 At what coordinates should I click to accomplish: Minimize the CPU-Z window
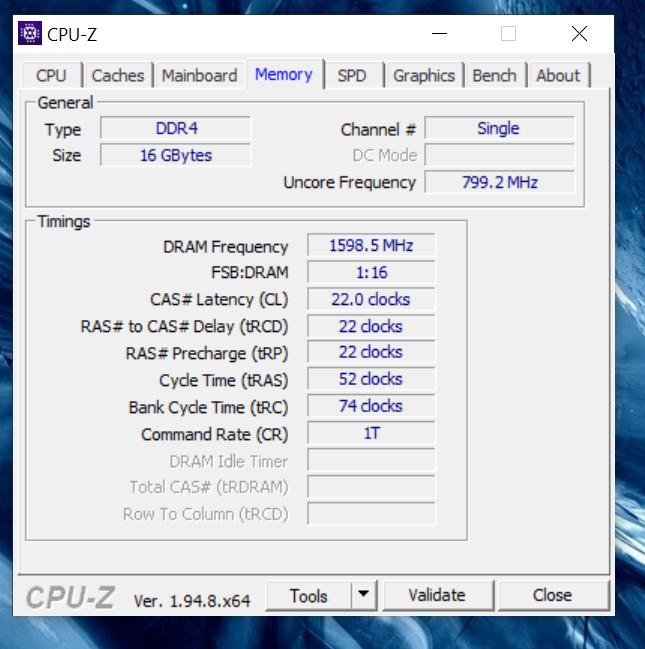click(439, 34)
